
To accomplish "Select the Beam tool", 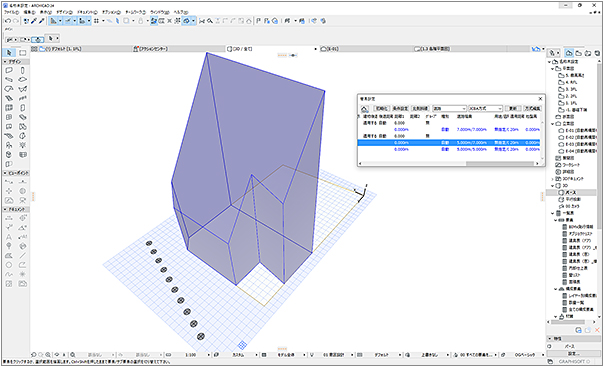I will pyautogui.click(x=9, y=80).
